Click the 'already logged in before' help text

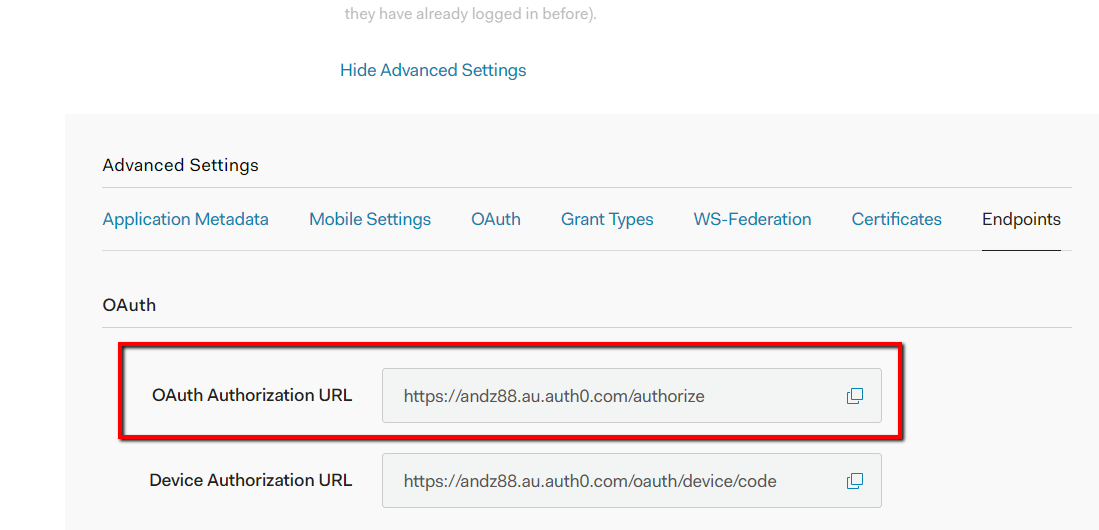(x=470, y=14)
